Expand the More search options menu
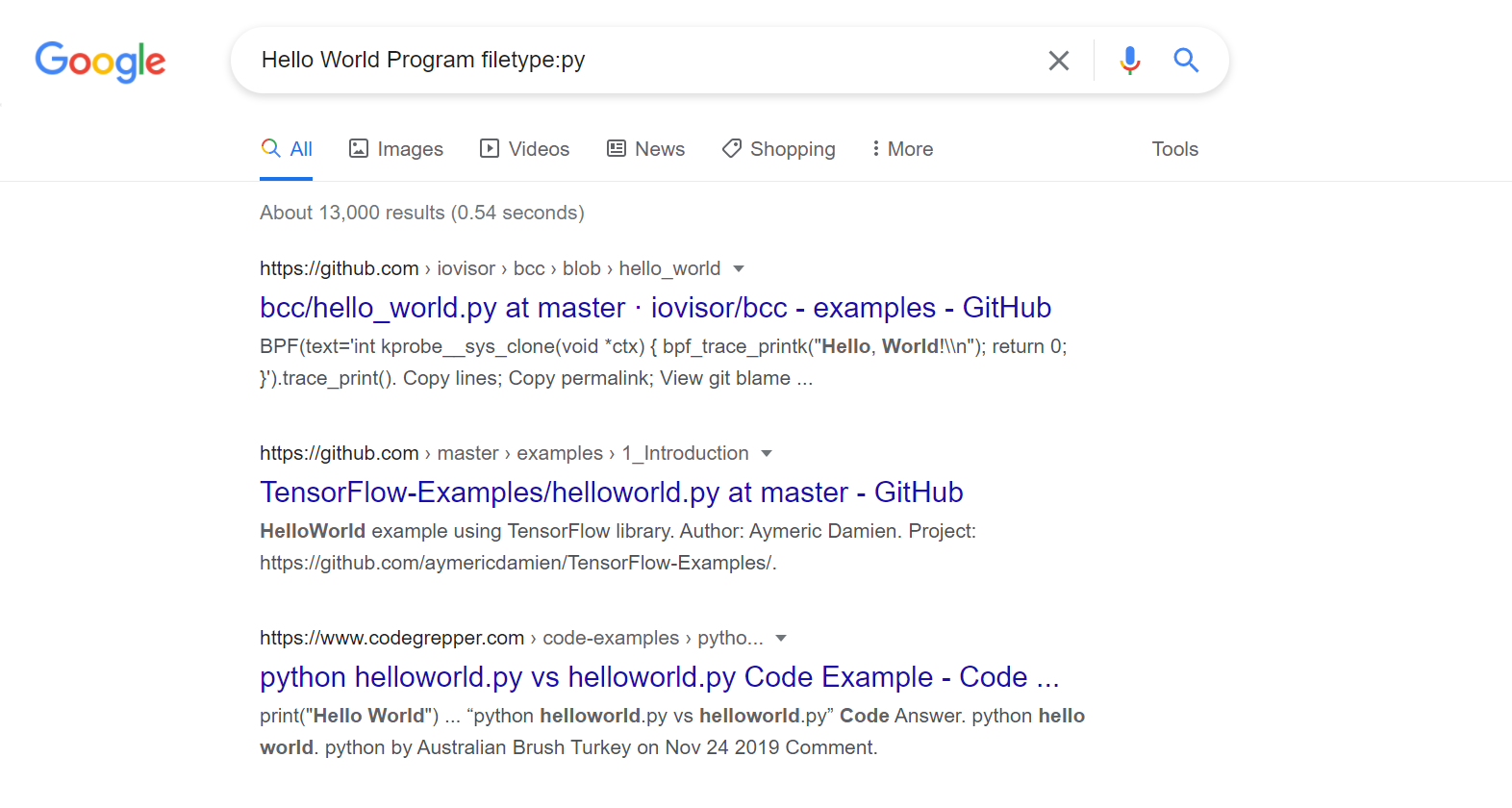The height and width of the screenshot is (808, 1512). tap(902, 149)
